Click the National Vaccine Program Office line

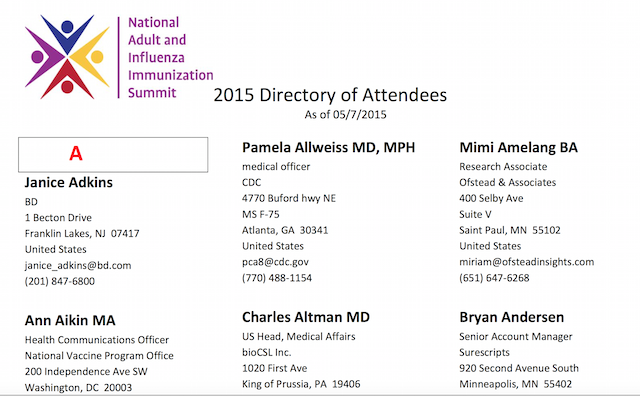pos(99,356)
